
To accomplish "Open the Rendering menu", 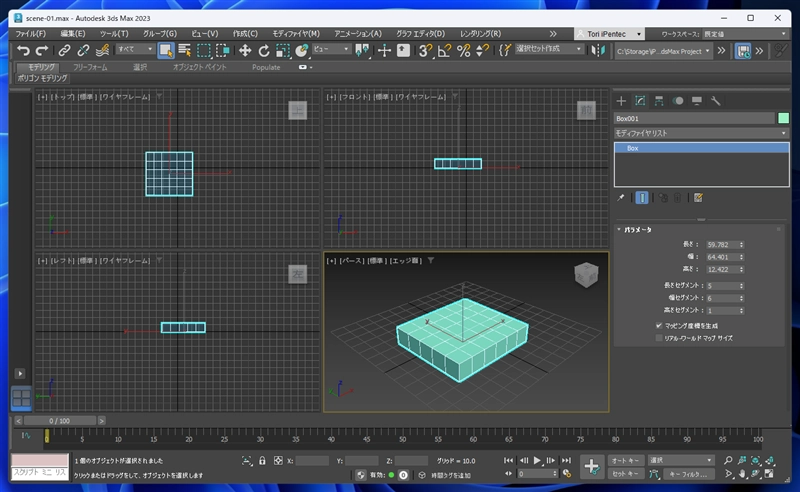I will [480, 34].
